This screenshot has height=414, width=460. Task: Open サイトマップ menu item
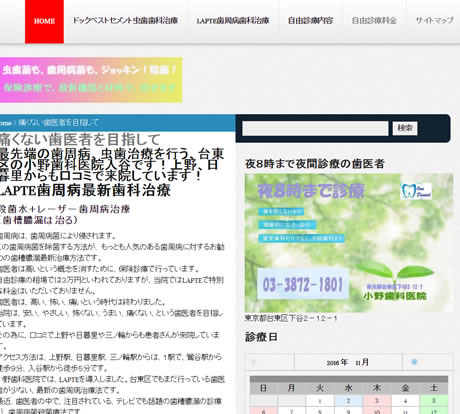tap(434, 21)
